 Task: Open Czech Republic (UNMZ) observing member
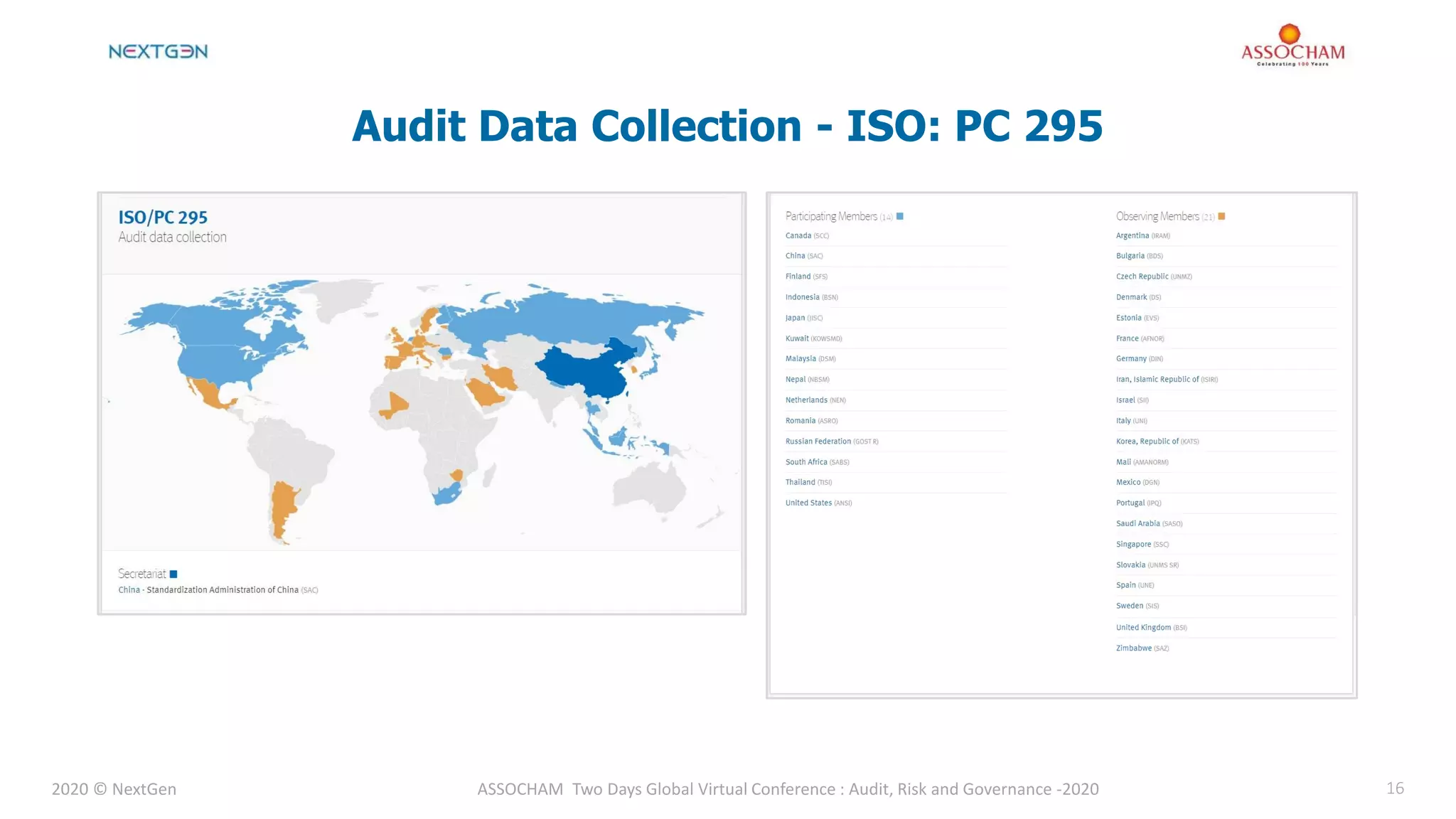(x=1154, y=277)
